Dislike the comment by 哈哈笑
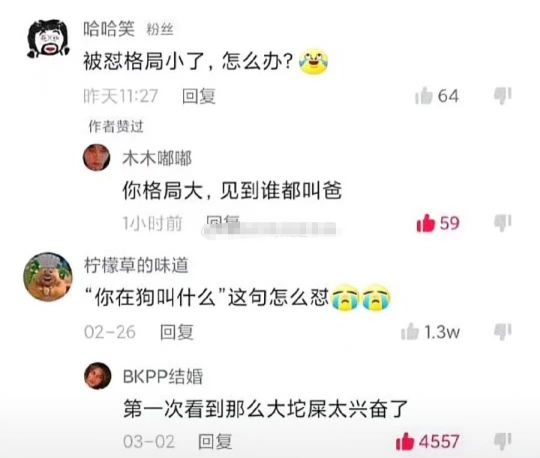The height and width of the screenshot is (458, 540). coord(502,96)
